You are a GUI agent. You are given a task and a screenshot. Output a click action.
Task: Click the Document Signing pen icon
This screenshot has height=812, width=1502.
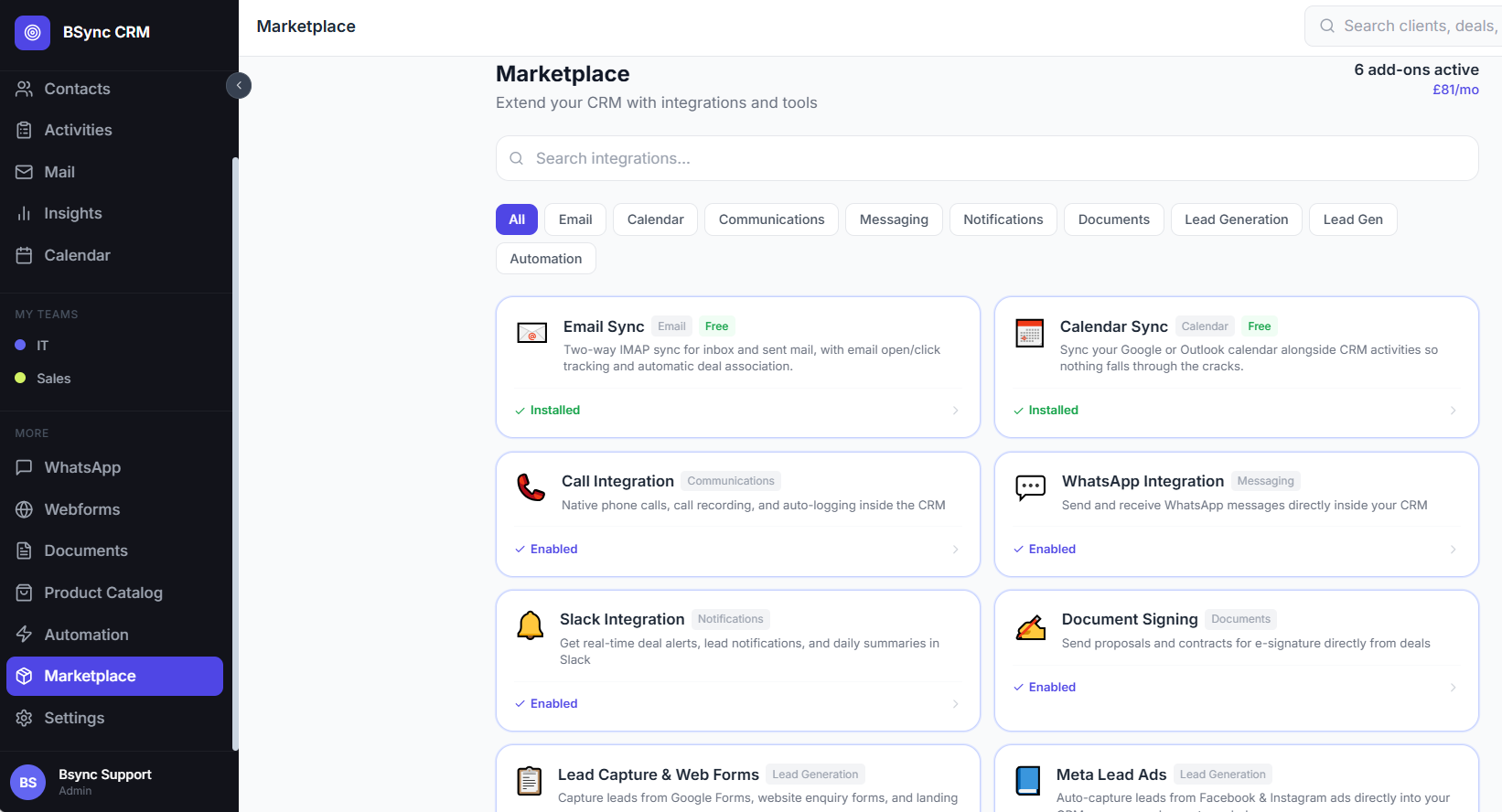click(x=1030, y=627)
